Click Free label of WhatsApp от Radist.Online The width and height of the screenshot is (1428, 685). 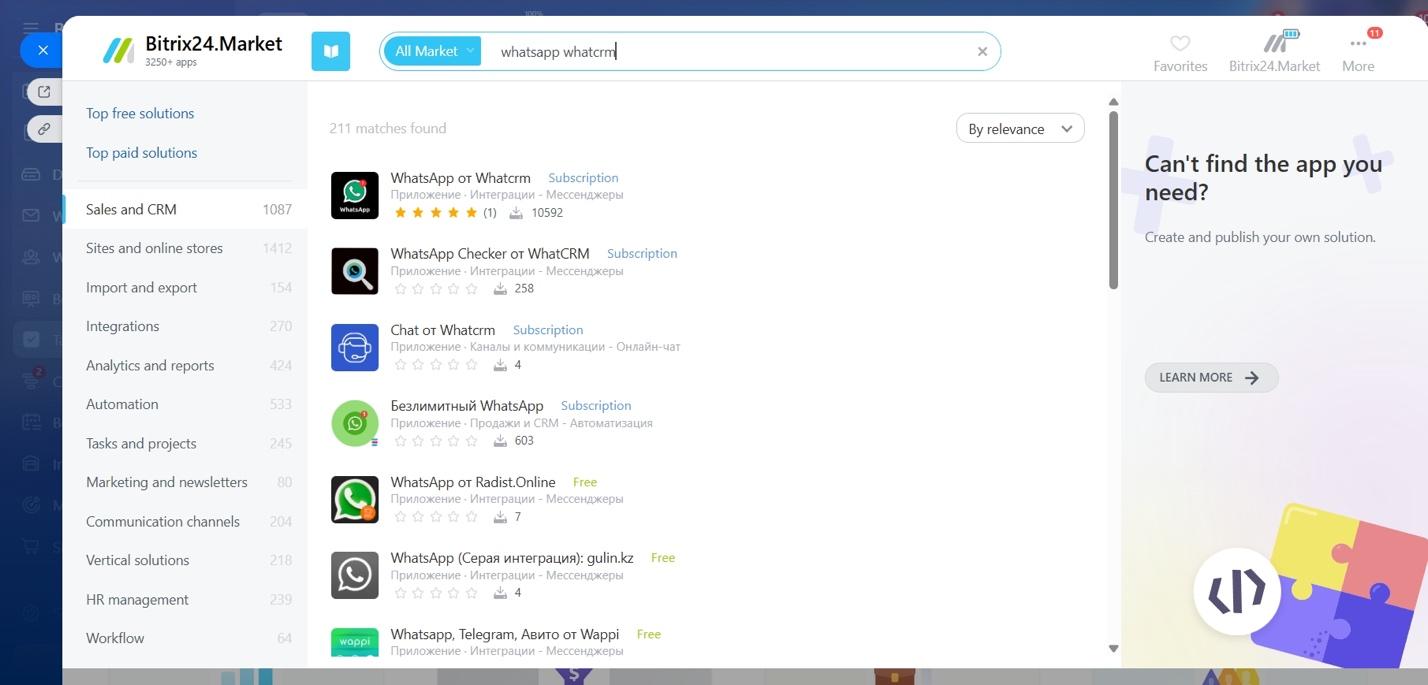click(x=585, y=482)
